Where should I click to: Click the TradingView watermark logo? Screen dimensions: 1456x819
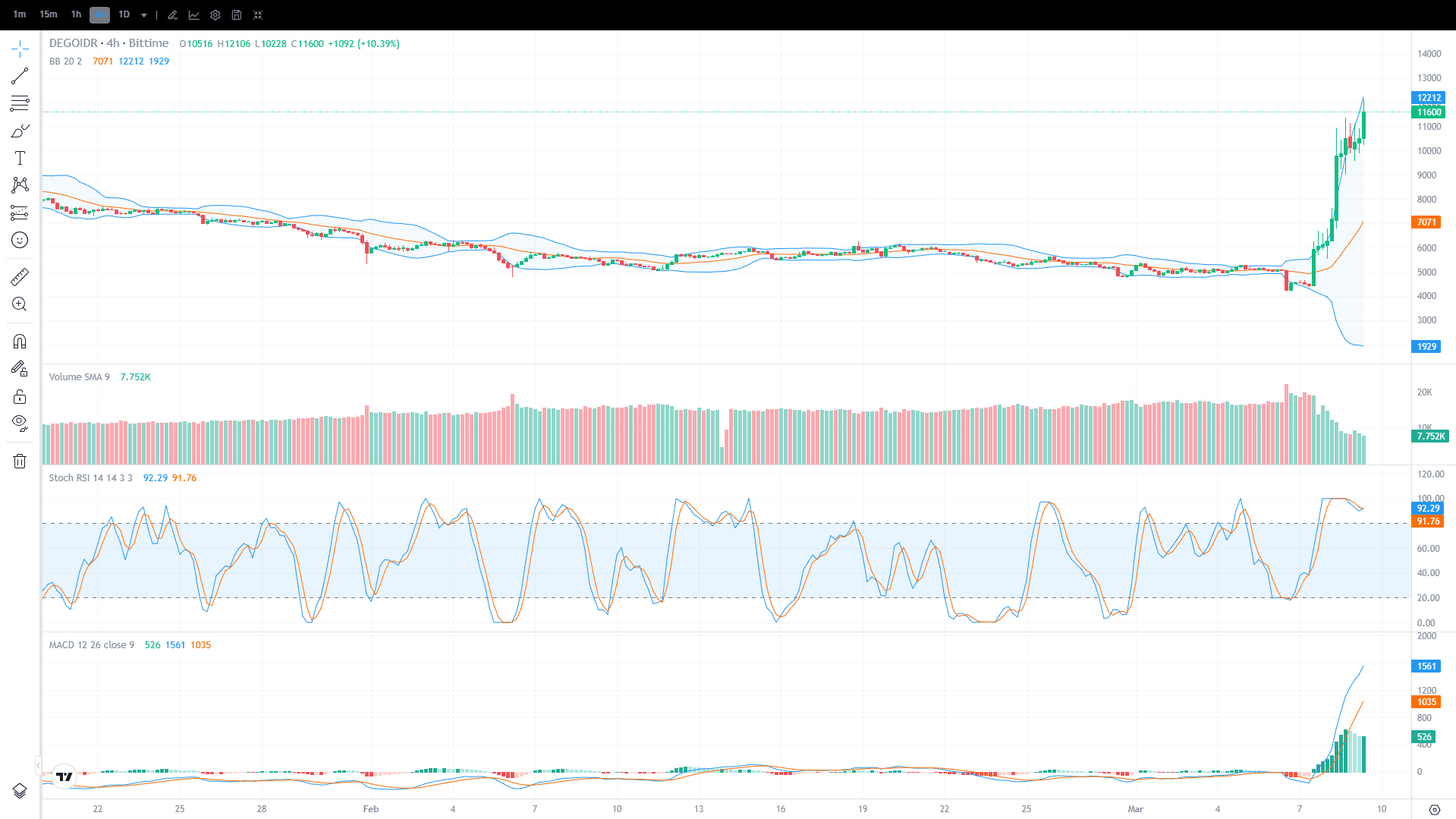pyautogui.click(x=64, y=777)
